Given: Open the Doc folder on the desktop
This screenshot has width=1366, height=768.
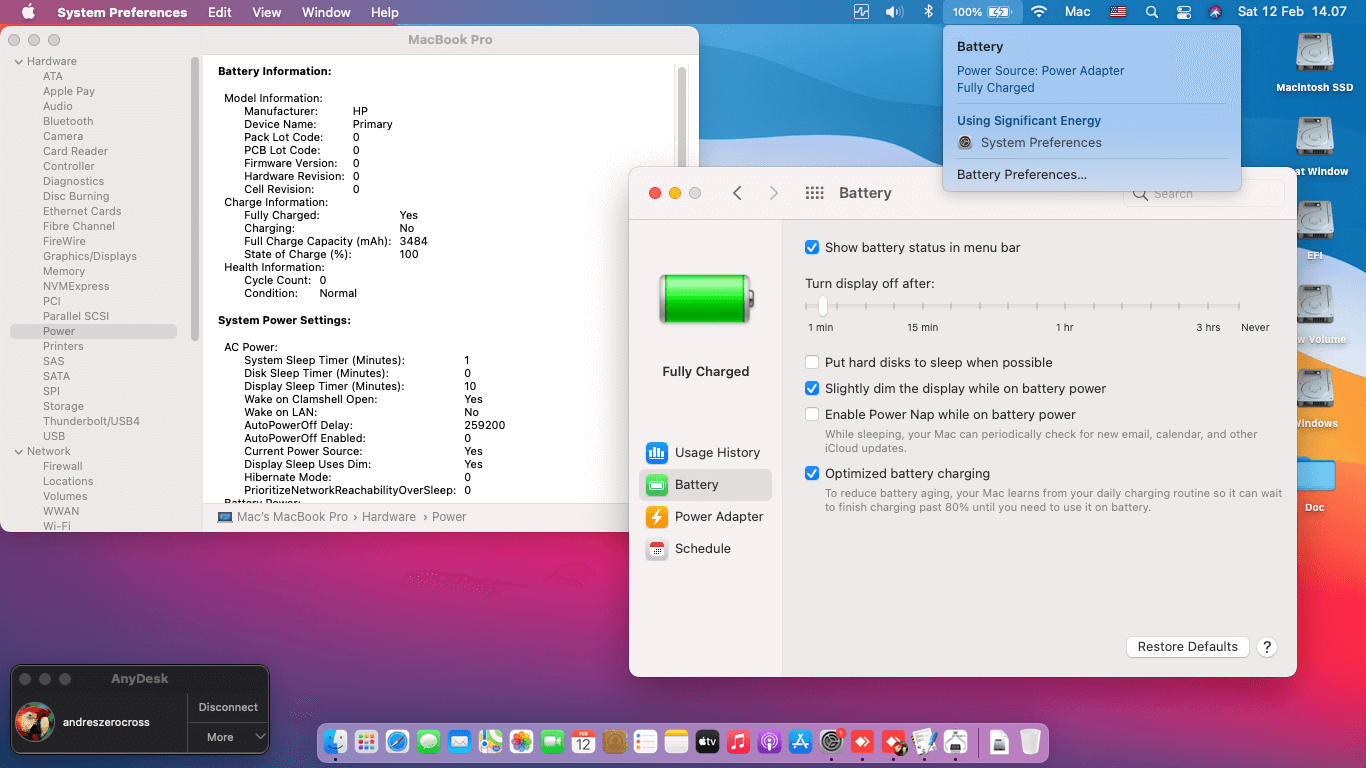Looking at the screenshot, I should tap(1314, 485).
